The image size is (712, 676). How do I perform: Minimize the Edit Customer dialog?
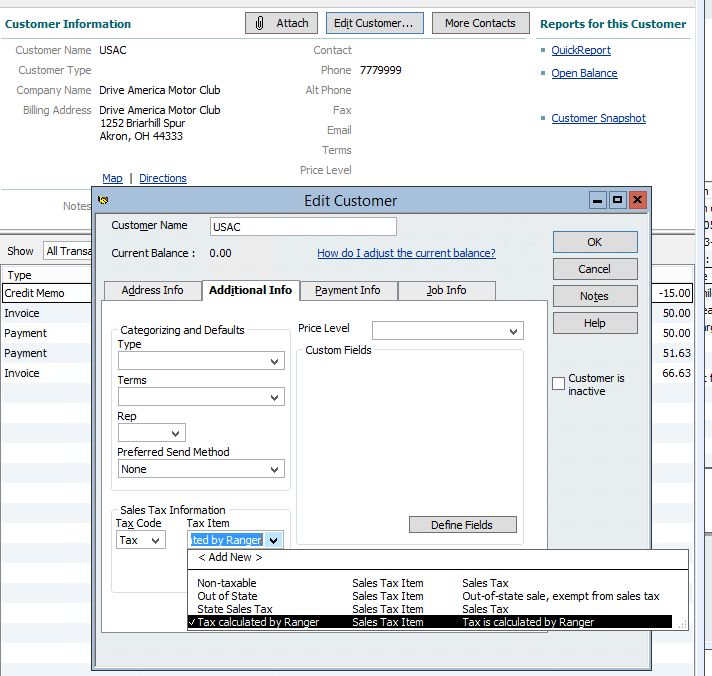tap(597, 200)
